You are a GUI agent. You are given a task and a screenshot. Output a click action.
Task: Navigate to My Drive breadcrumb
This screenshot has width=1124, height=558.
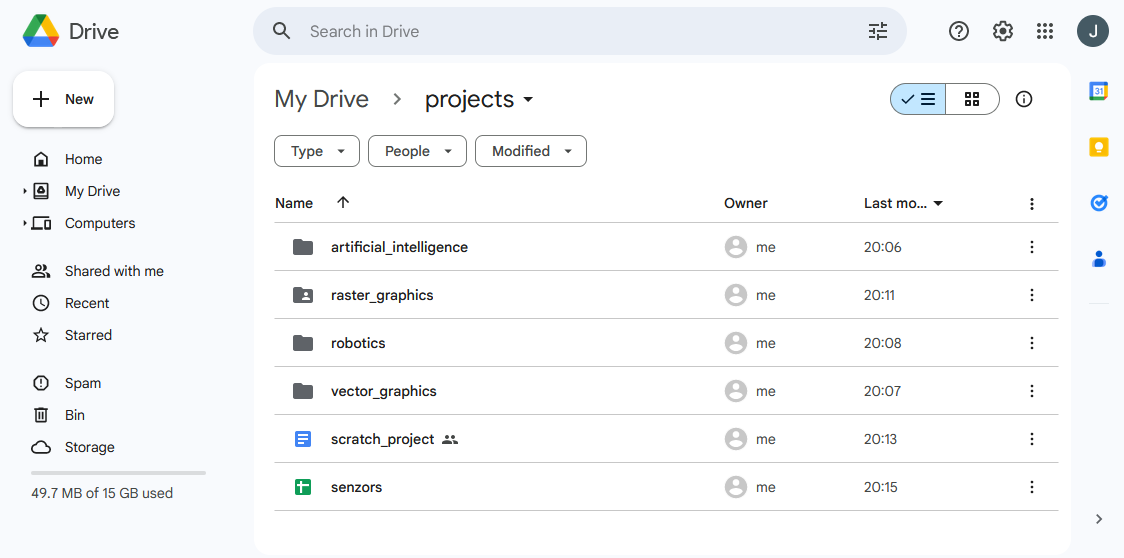321,99
